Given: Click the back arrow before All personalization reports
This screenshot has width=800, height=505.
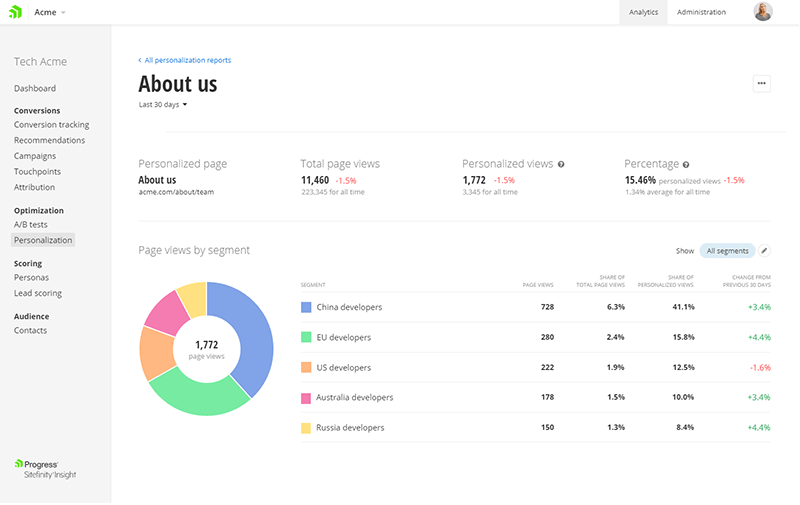Looking at the screenshot, I should [140, 61].
